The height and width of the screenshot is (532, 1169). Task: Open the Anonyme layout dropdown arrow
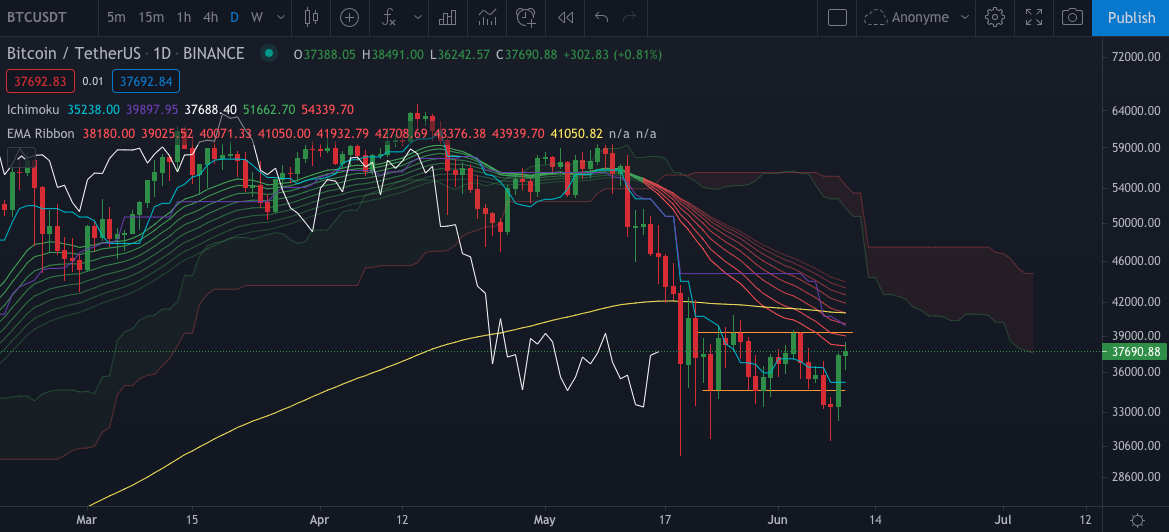point(965,17)
